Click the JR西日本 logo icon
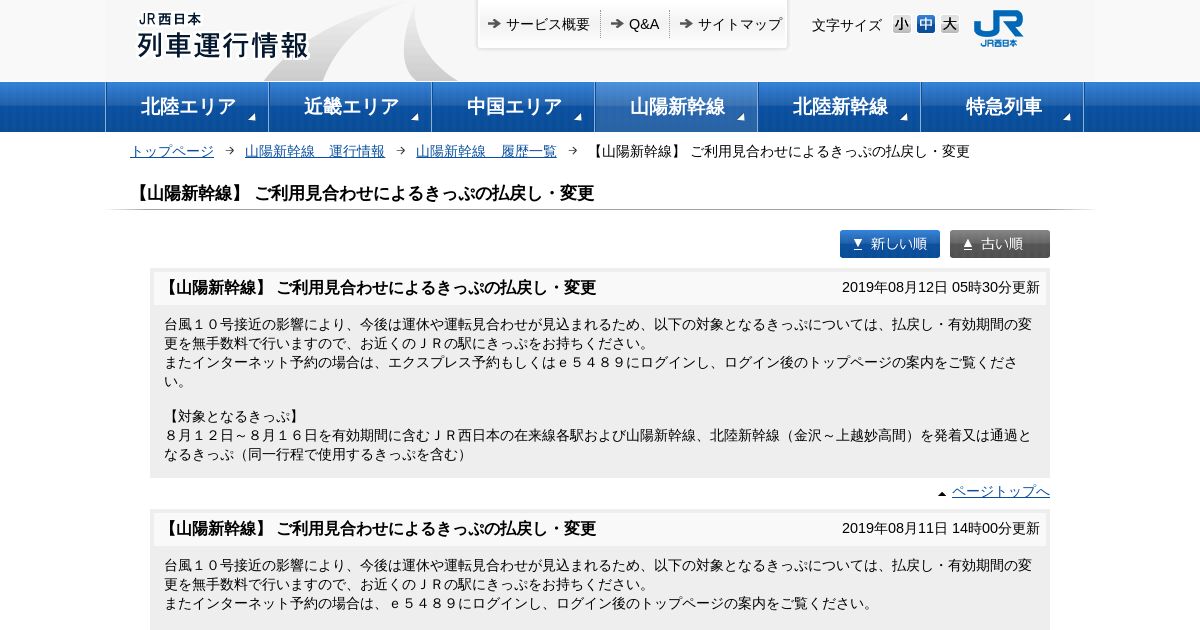The width and height of the screenshot is (1200, 630). [998, 28]
